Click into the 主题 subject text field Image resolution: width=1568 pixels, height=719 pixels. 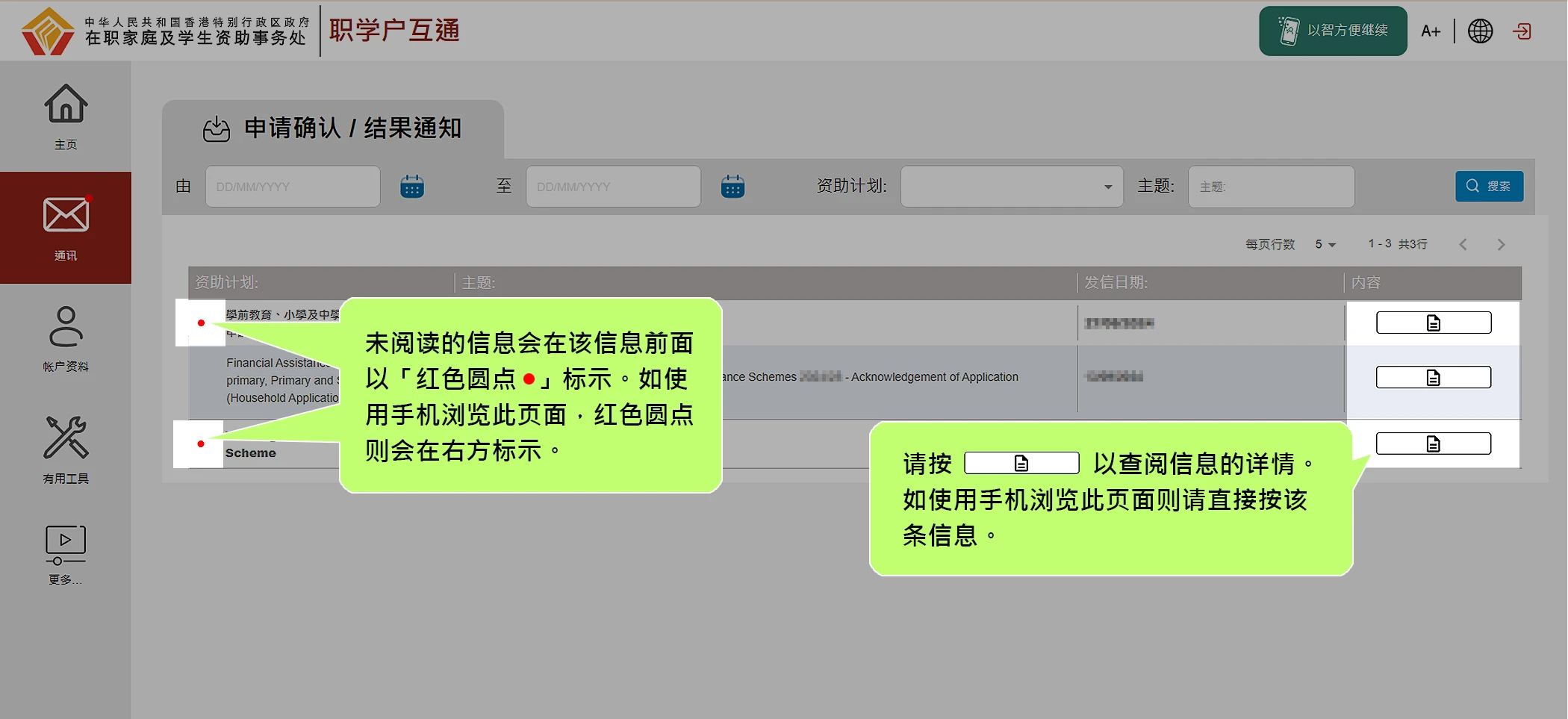(x=1271, y=187)
